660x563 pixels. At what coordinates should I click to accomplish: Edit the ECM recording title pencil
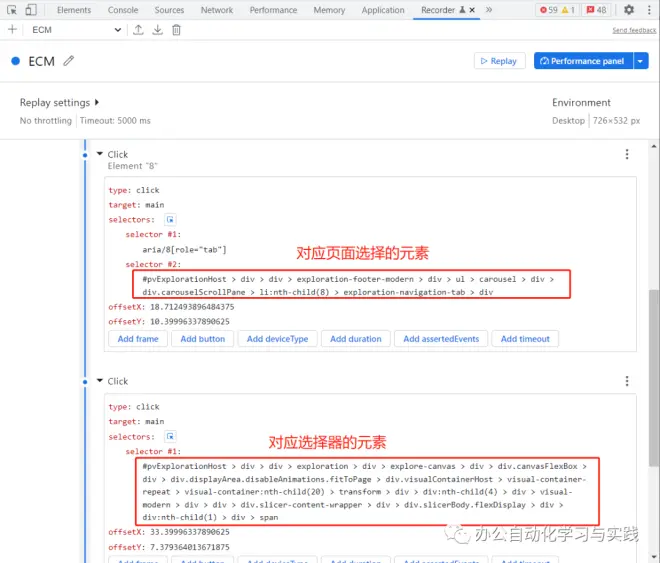pyautogui.click(x=69, y=61)
